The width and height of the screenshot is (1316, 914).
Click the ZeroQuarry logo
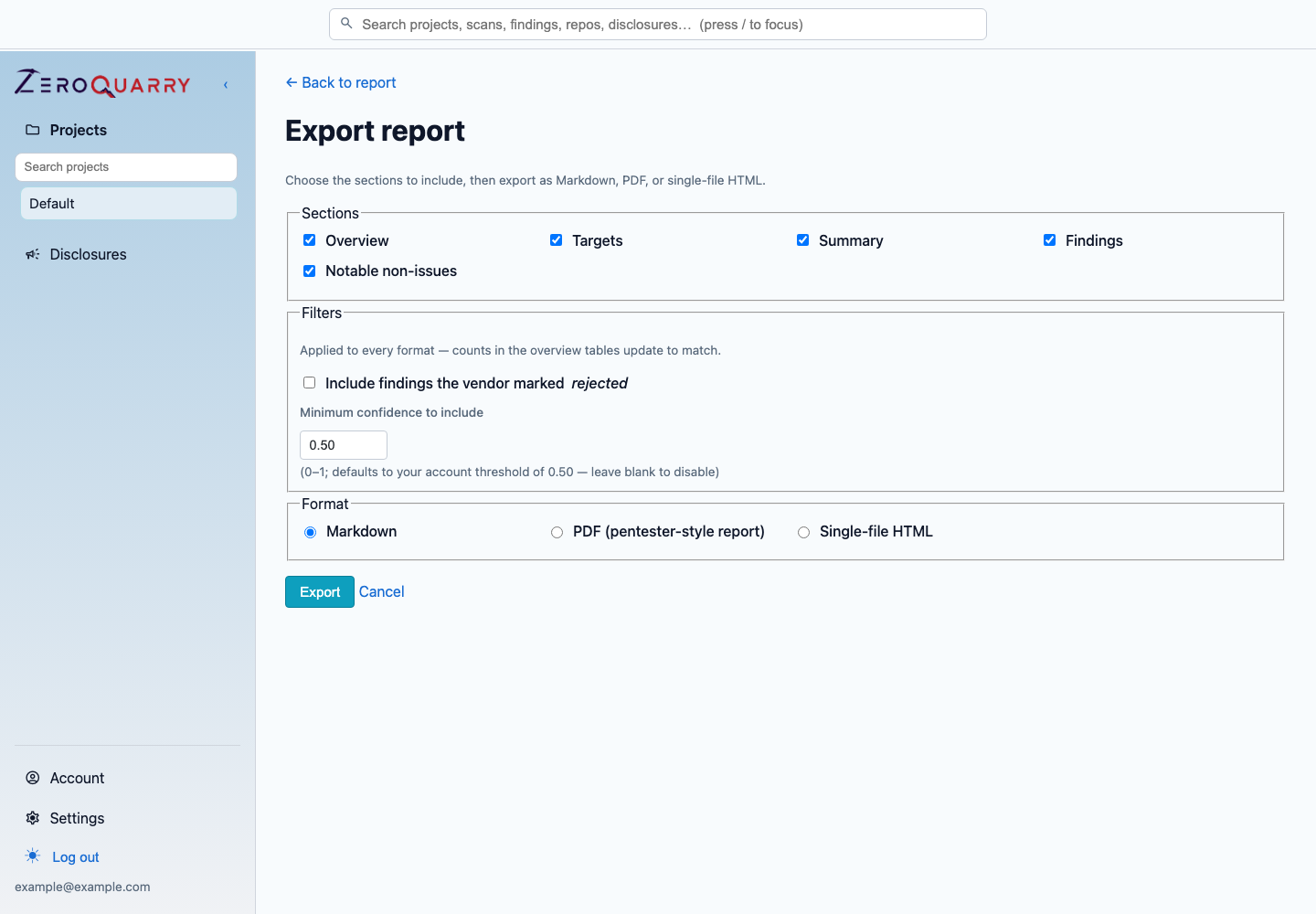102,84
